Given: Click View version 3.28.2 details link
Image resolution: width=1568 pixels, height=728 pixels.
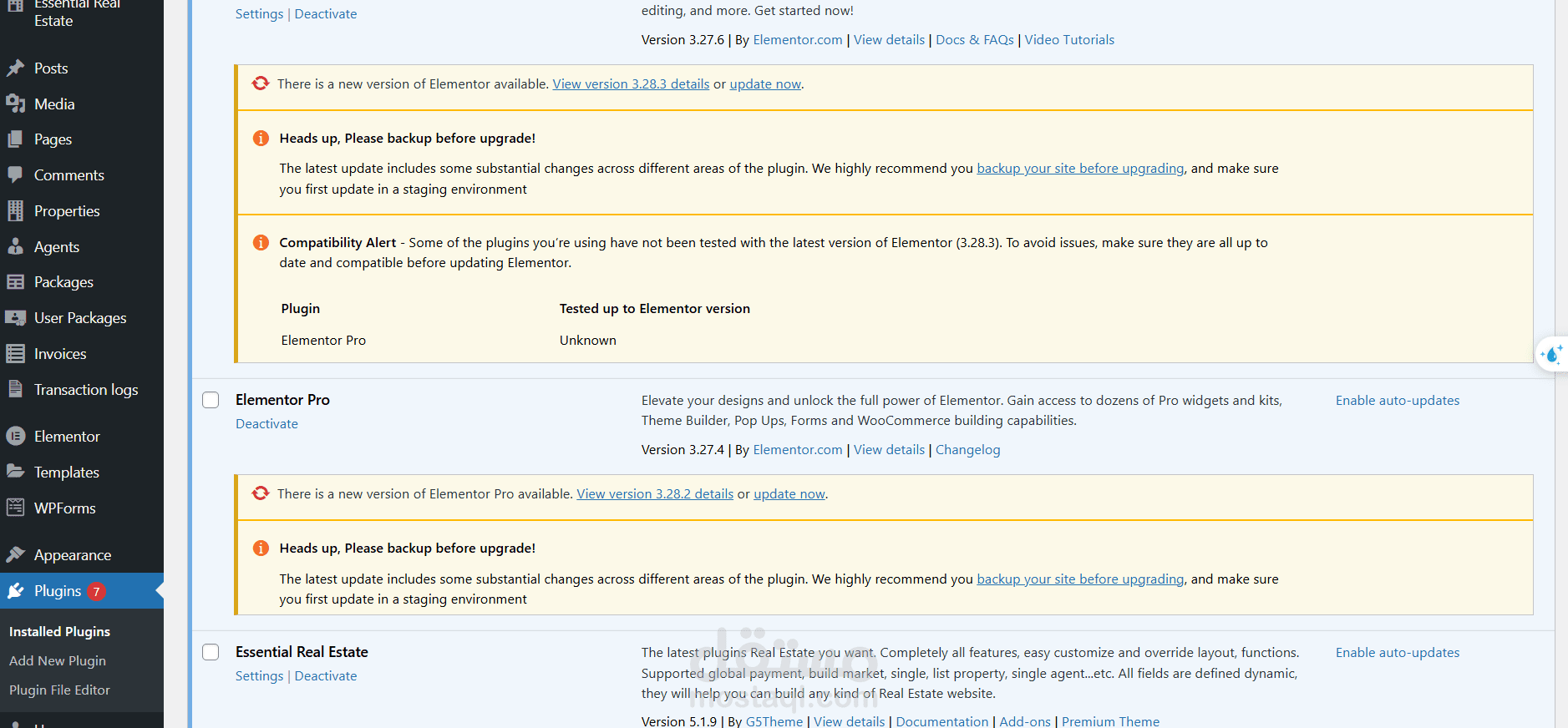Looking at the screenshot, I should pos(655,494).
